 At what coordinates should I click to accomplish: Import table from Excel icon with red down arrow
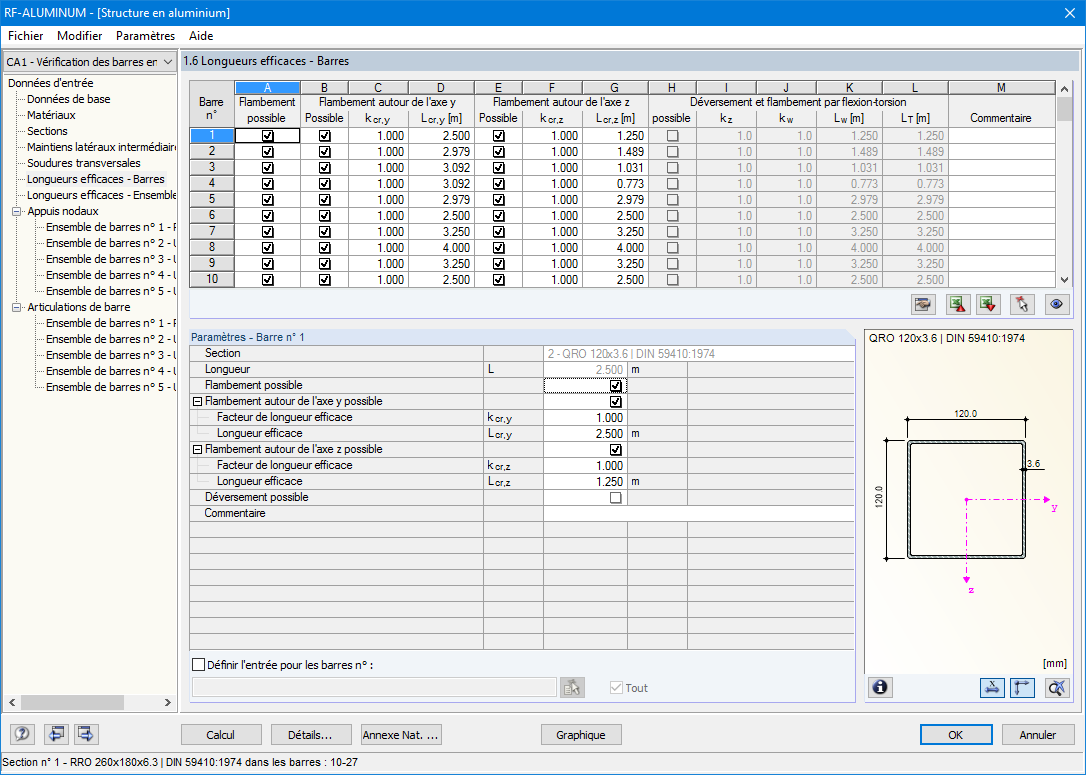pyautogui.click(x=989, y=304)
